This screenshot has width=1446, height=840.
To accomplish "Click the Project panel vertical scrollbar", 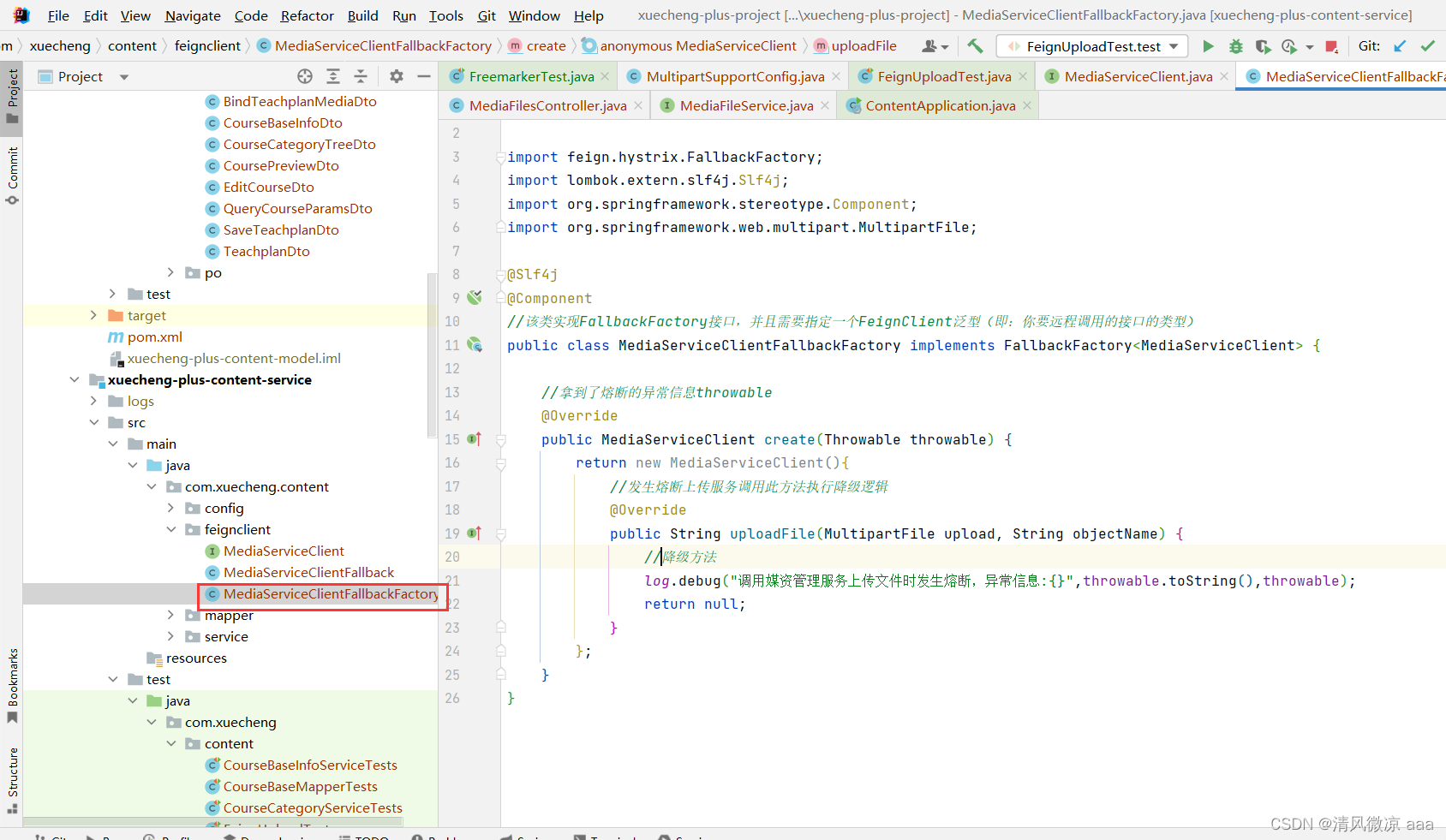I will tap(432, 355).
